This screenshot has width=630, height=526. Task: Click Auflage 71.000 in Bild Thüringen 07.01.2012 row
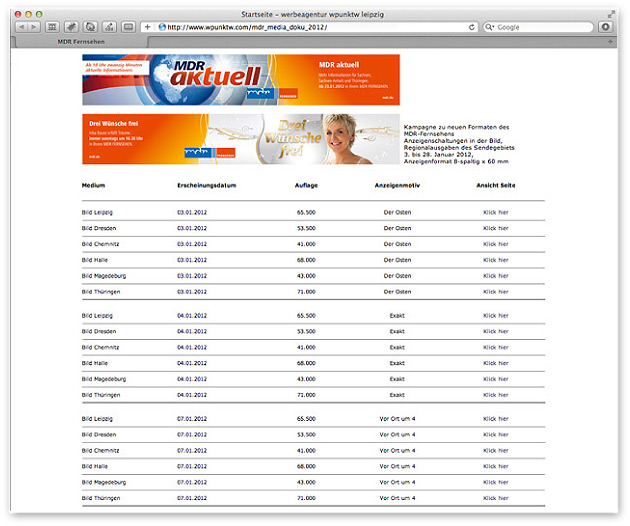click(306, 498)
